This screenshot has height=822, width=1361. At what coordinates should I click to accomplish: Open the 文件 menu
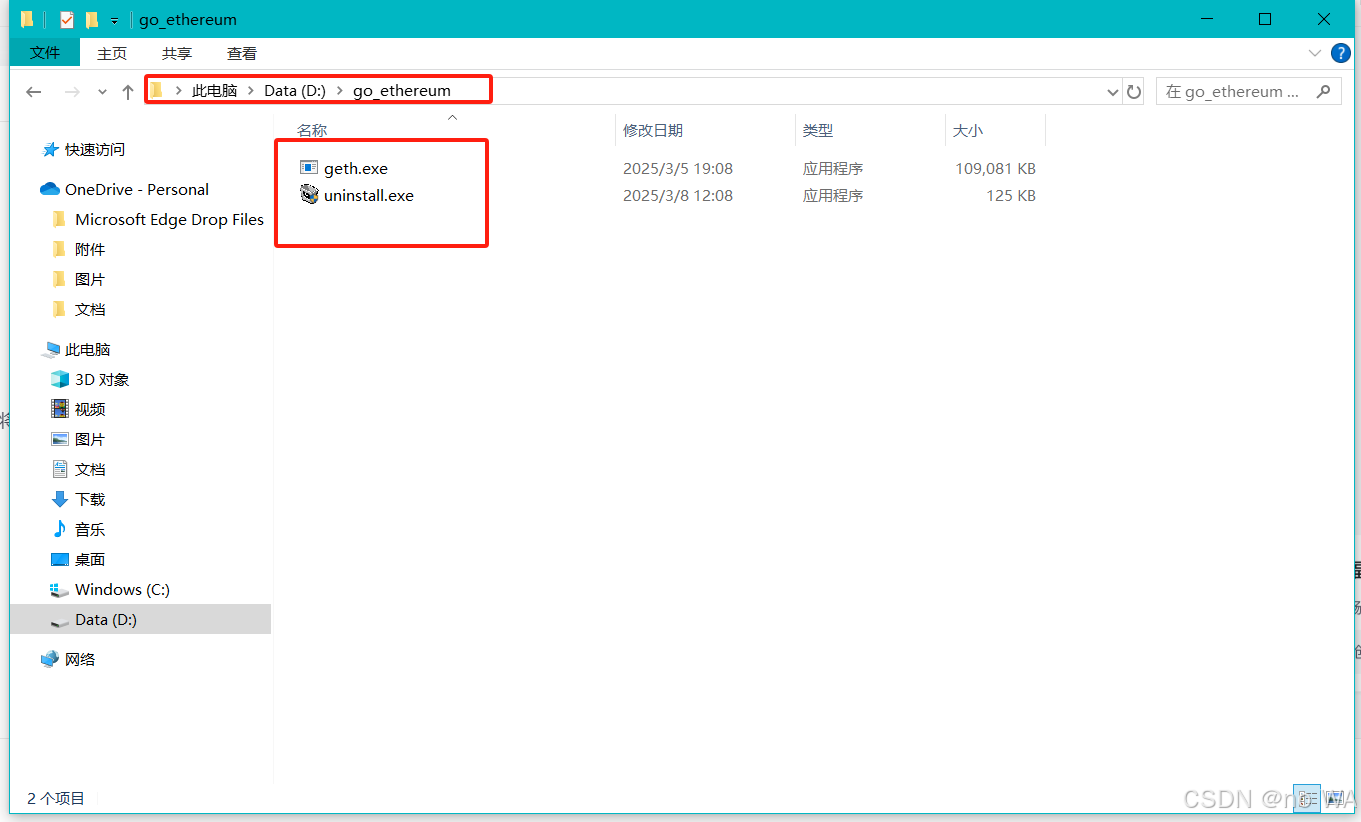pyautogui.click(x=44, y=53)
